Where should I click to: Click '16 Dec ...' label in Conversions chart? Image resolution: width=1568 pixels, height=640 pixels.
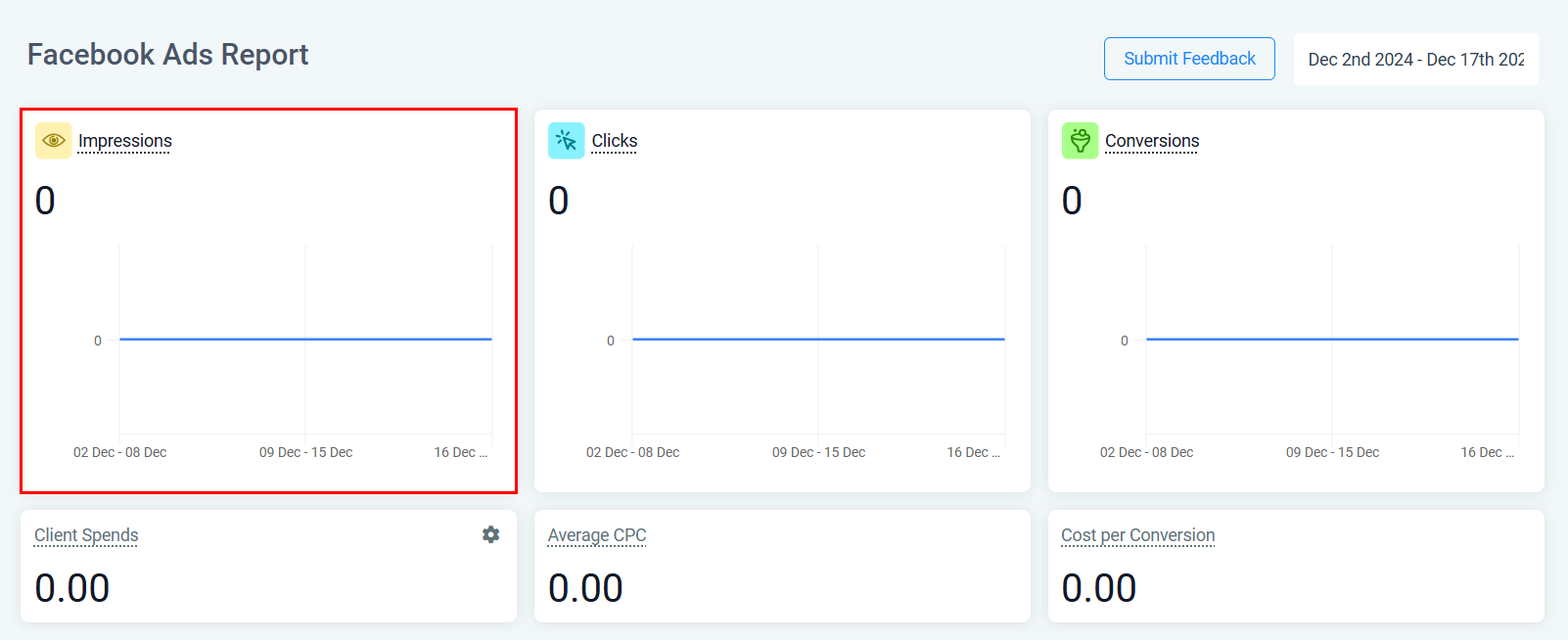[1488, 452]
